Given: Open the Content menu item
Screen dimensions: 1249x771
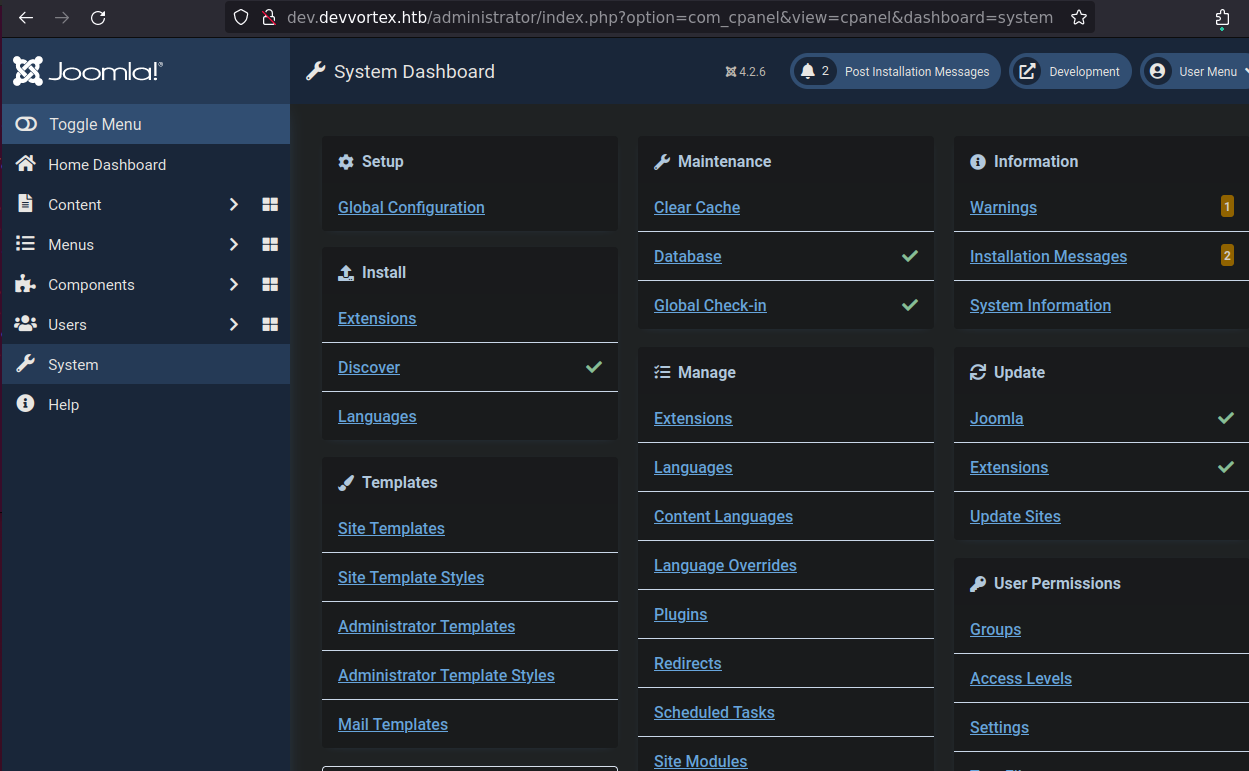Looking at the screenshot, I should point(75,204).
